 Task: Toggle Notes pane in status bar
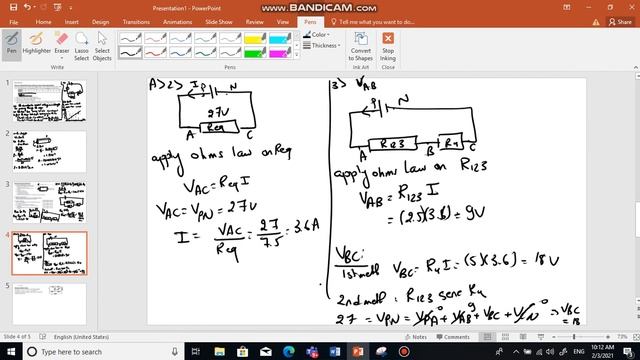tap(416, 337)
